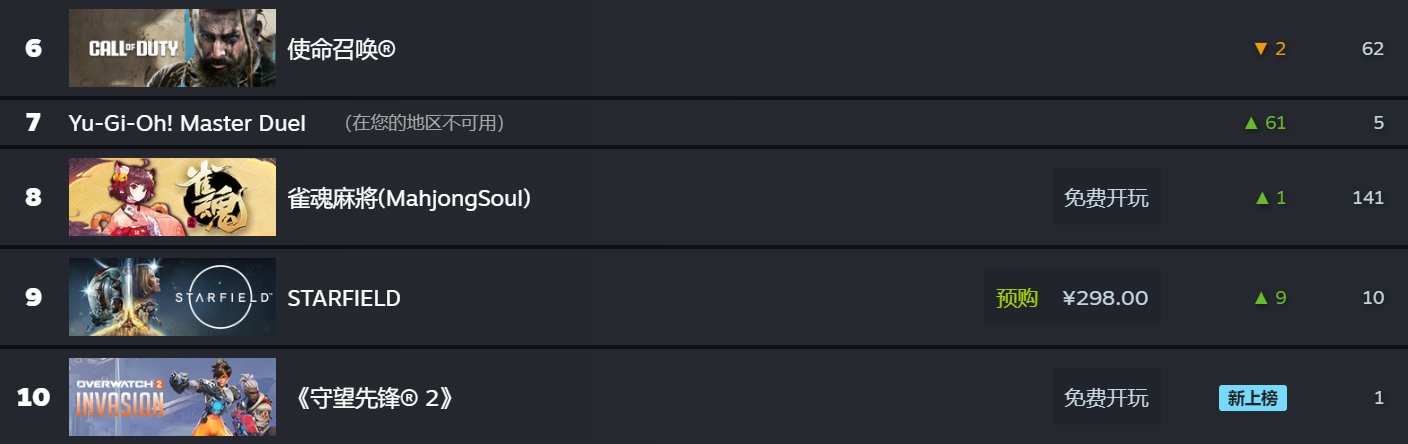The width and height of the screenshot is (1408, 444).
Task: Select 雀魂麻將(MahjongSoul) title text
Action: (x=408, y=198)
